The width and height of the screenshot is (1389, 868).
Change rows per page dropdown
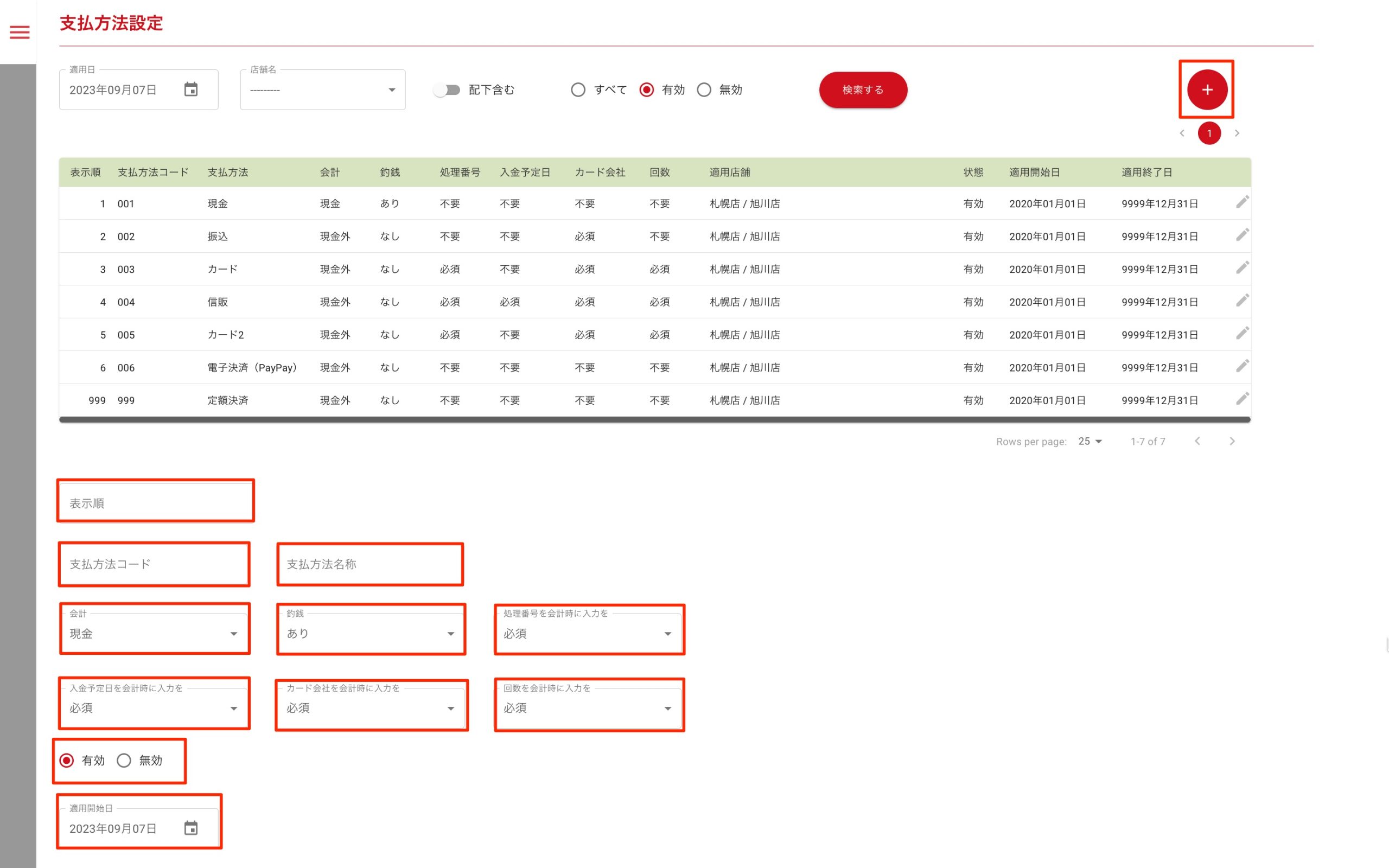[1089, 441]
